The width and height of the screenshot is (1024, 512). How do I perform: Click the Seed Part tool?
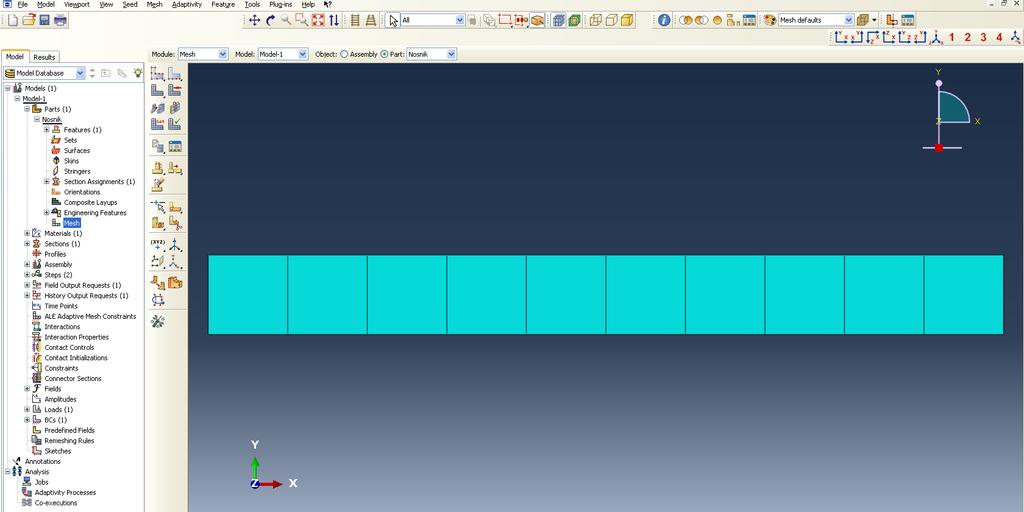(x=157, y=73)
